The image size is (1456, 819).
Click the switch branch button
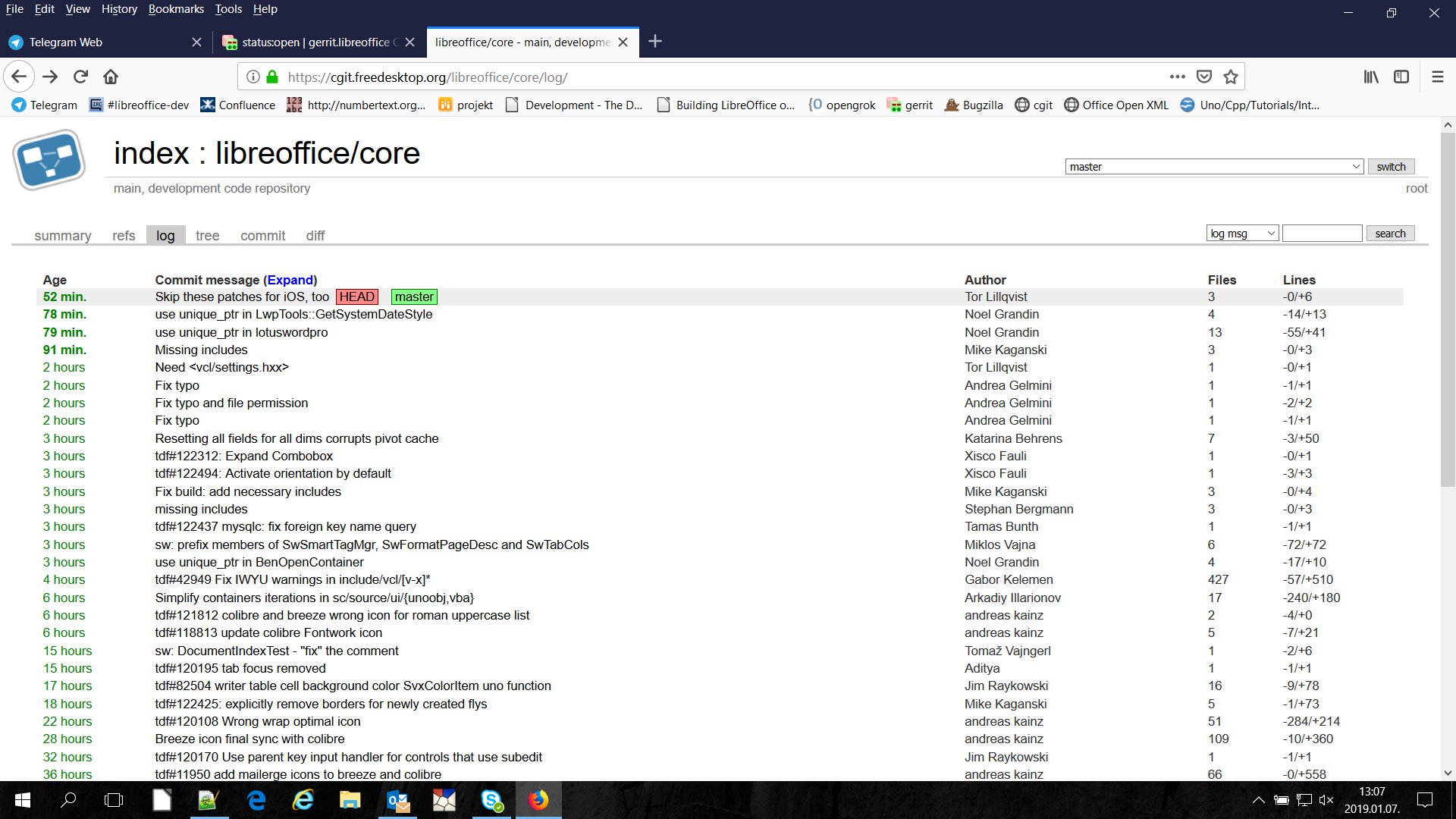1391,167
